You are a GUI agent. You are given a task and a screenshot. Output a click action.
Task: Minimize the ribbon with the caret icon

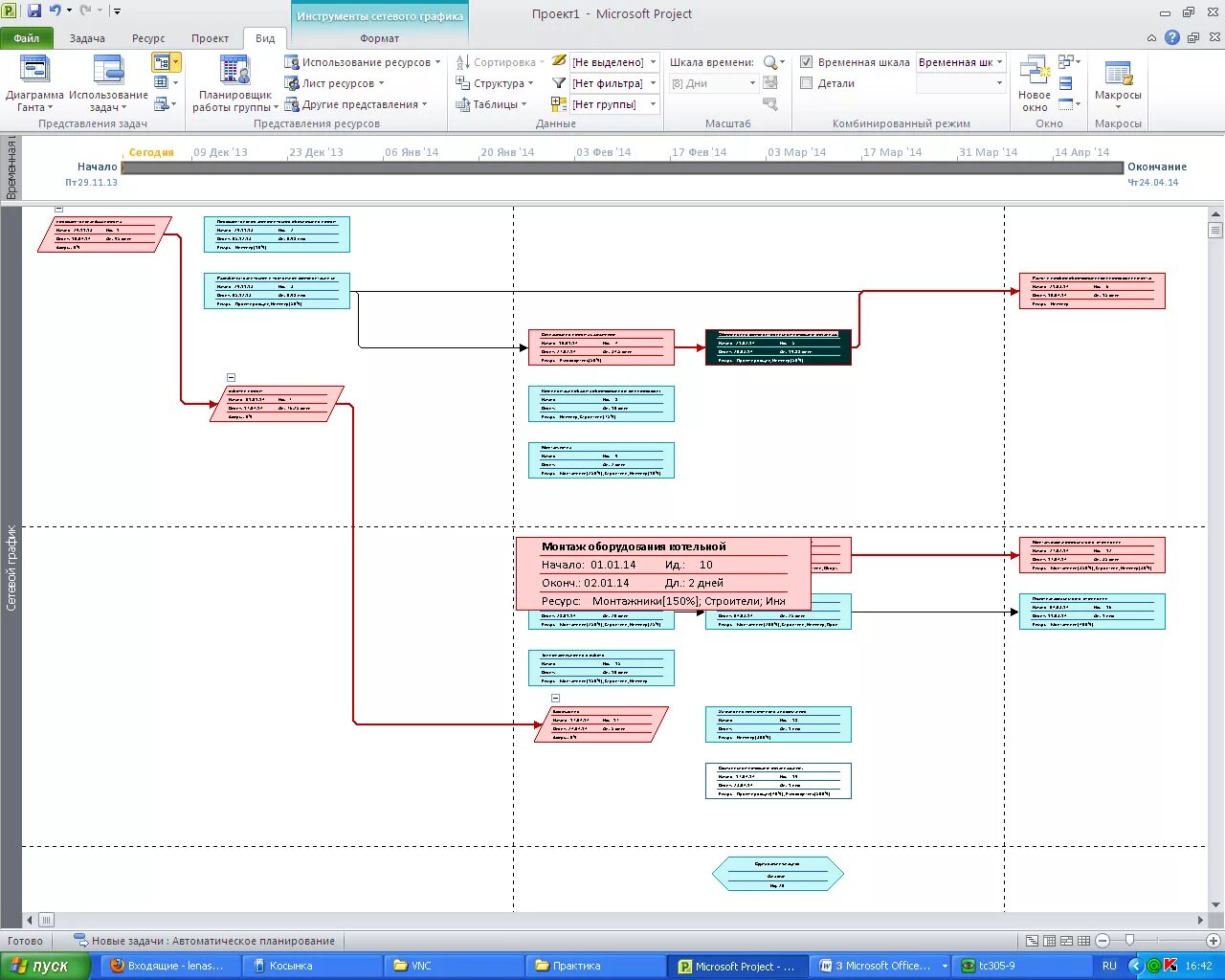pos(1152,38)
